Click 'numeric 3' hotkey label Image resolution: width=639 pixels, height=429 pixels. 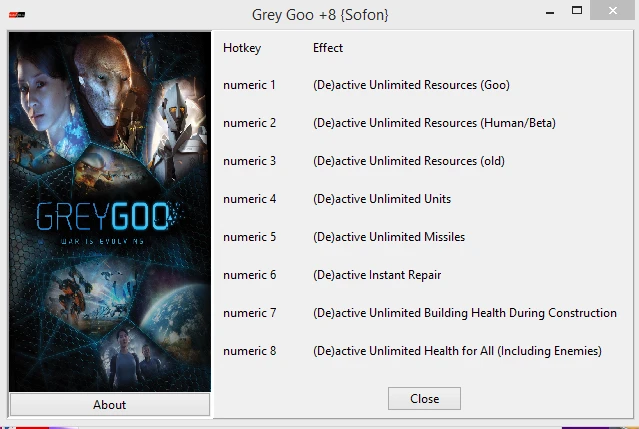[249, 161]
